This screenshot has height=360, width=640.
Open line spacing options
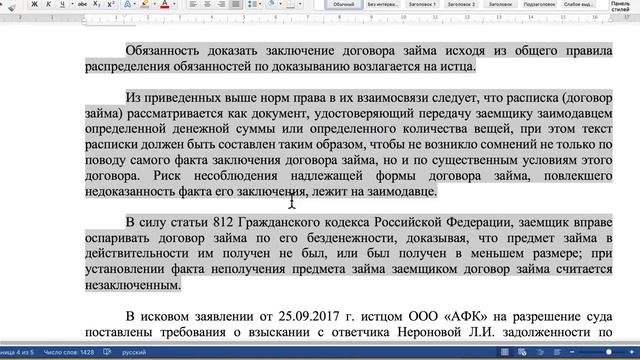click(252, 4)
